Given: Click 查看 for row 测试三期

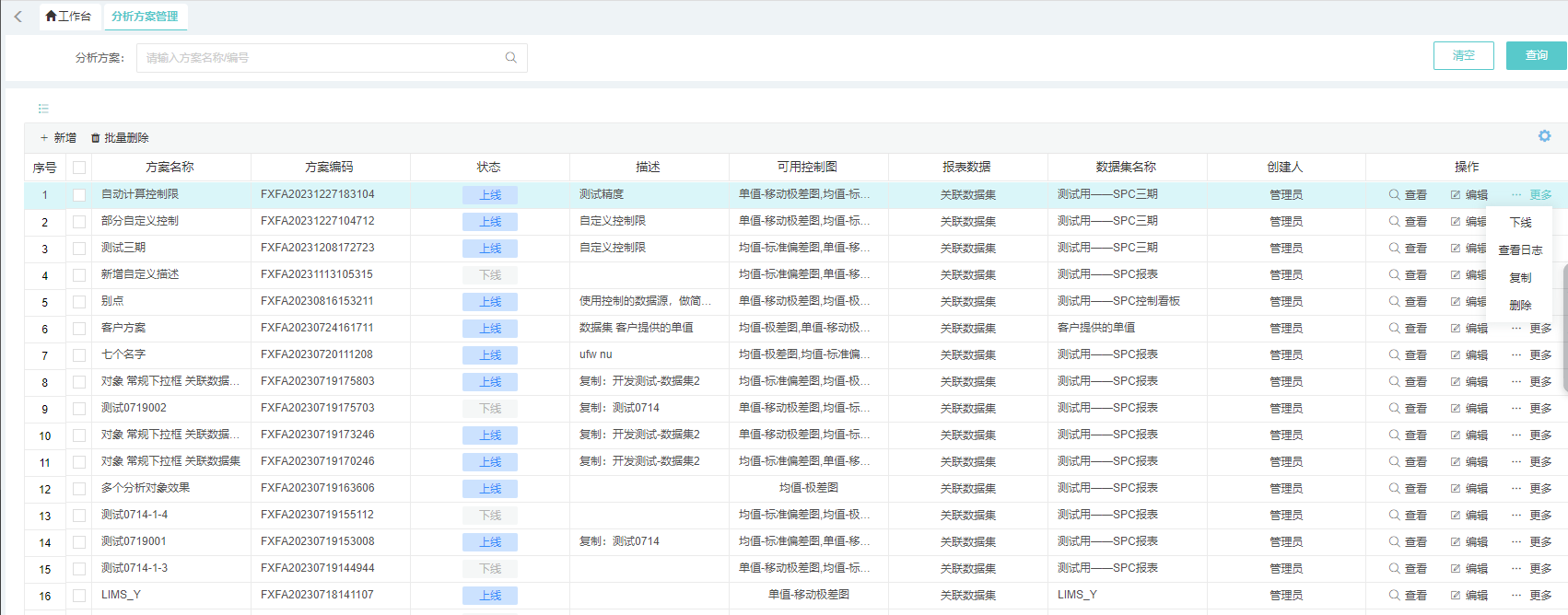Looking at the screenshot, I should pos(1408,249).
